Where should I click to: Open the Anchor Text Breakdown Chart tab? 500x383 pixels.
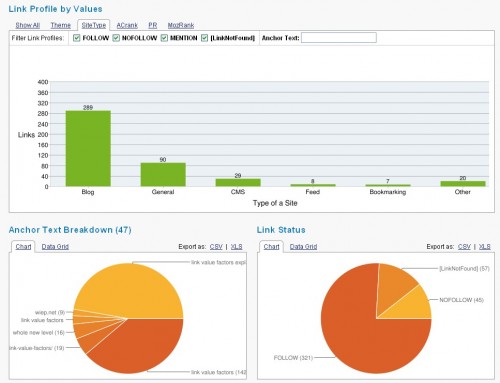23,247
